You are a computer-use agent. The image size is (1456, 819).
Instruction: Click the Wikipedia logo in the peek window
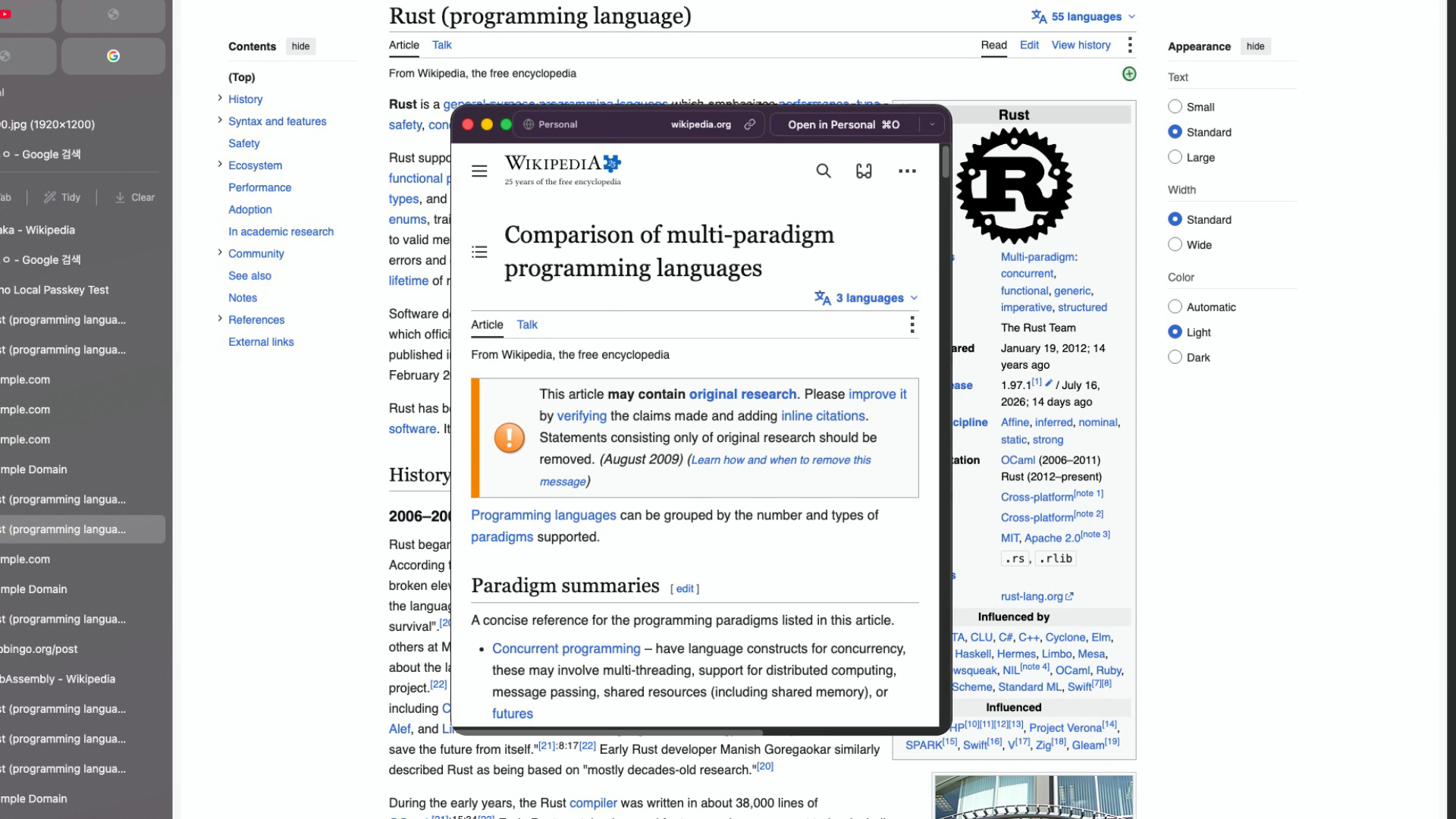coord(563,170)
